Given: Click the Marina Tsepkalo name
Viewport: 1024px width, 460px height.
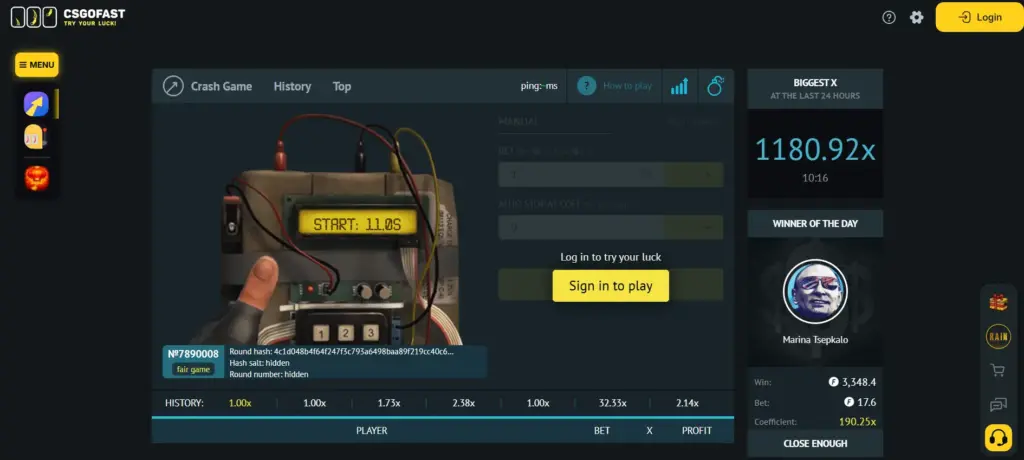Looking at the screenshot, I should pos(815,340).
